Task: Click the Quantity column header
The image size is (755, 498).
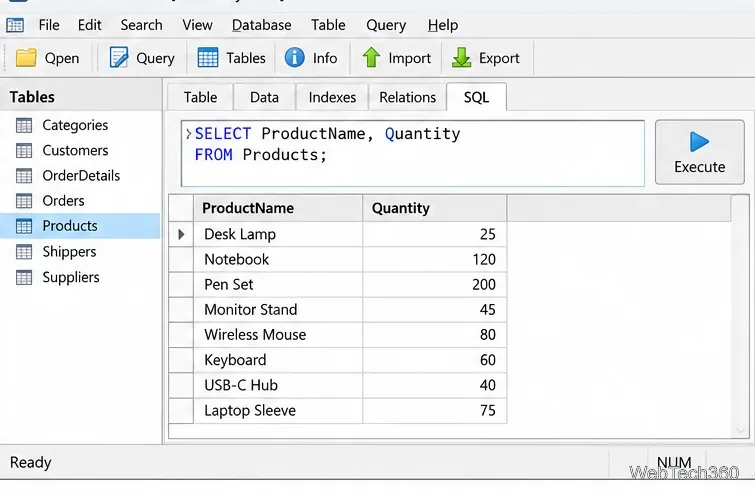Action: 434,208
